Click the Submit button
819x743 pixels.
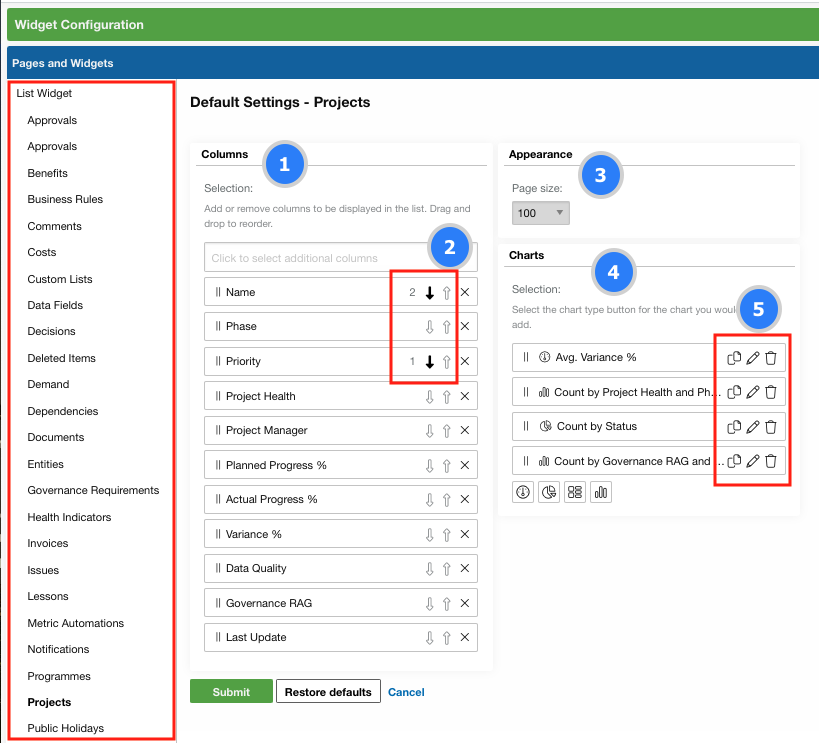pos(231,692)
